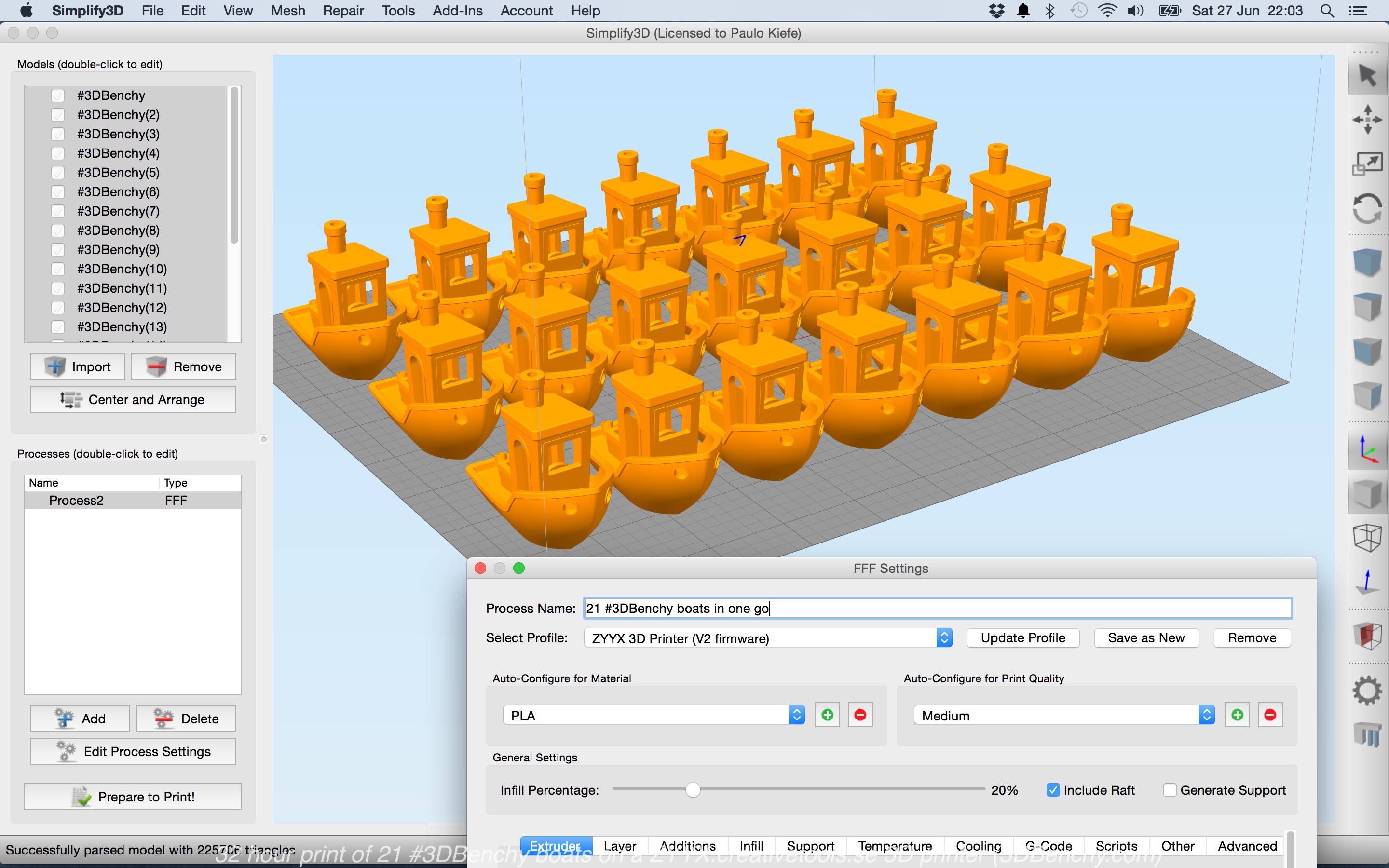
Task: Open Spotlight search magnifier
Action: (x=1327, y=11)
